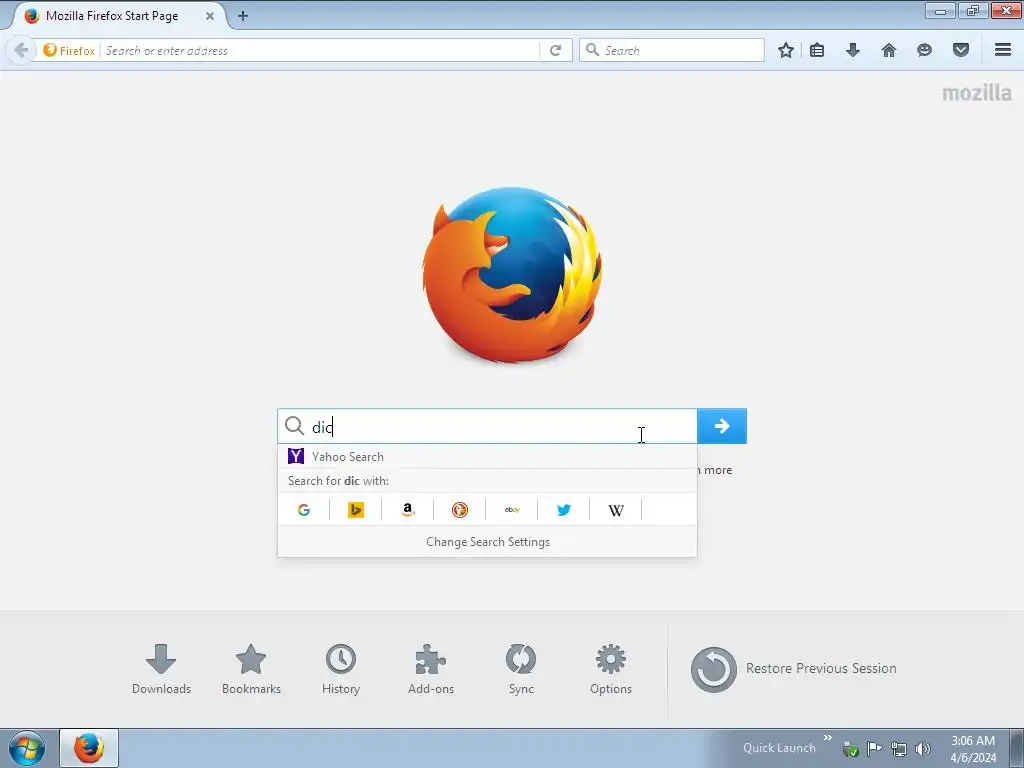Screen dimensions: 1024x768
Task: Open Add-ons from the bottom launcher
Action: point(431,669)
